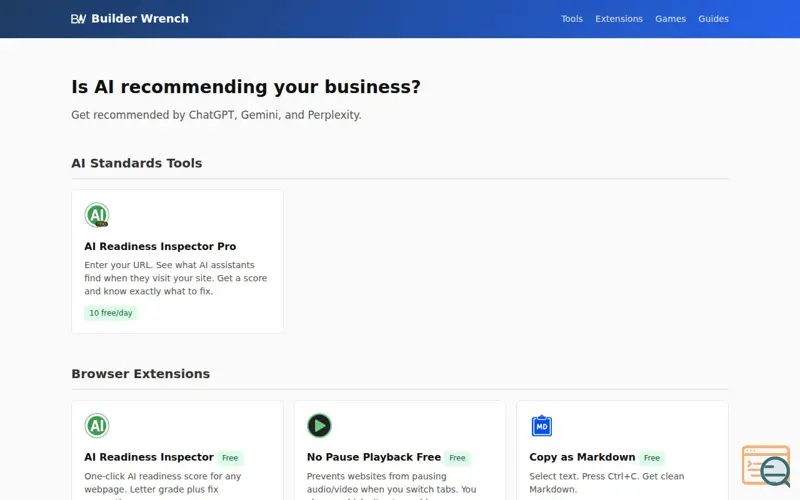This screenshot has height=500, width=800.
Task: Click Free badge next to Copy as Markdown
Action: (652, 458)
